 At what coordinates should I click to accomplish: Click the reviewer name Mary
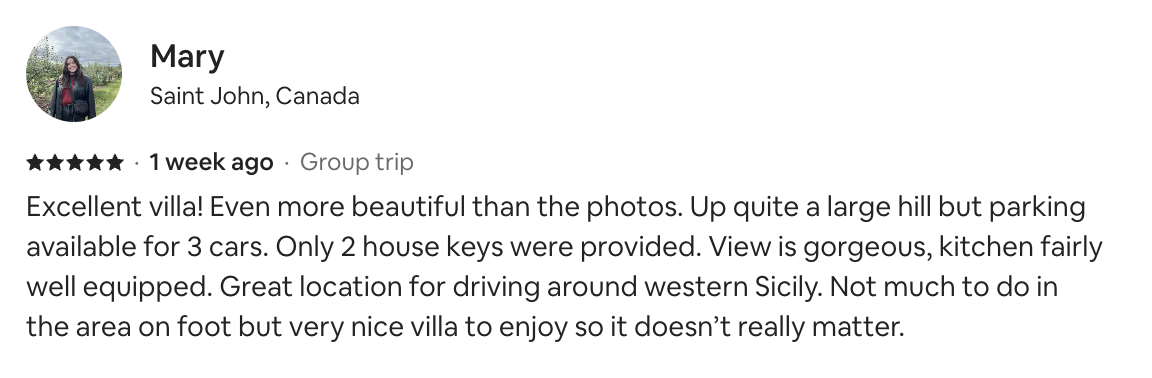point(187,57)
